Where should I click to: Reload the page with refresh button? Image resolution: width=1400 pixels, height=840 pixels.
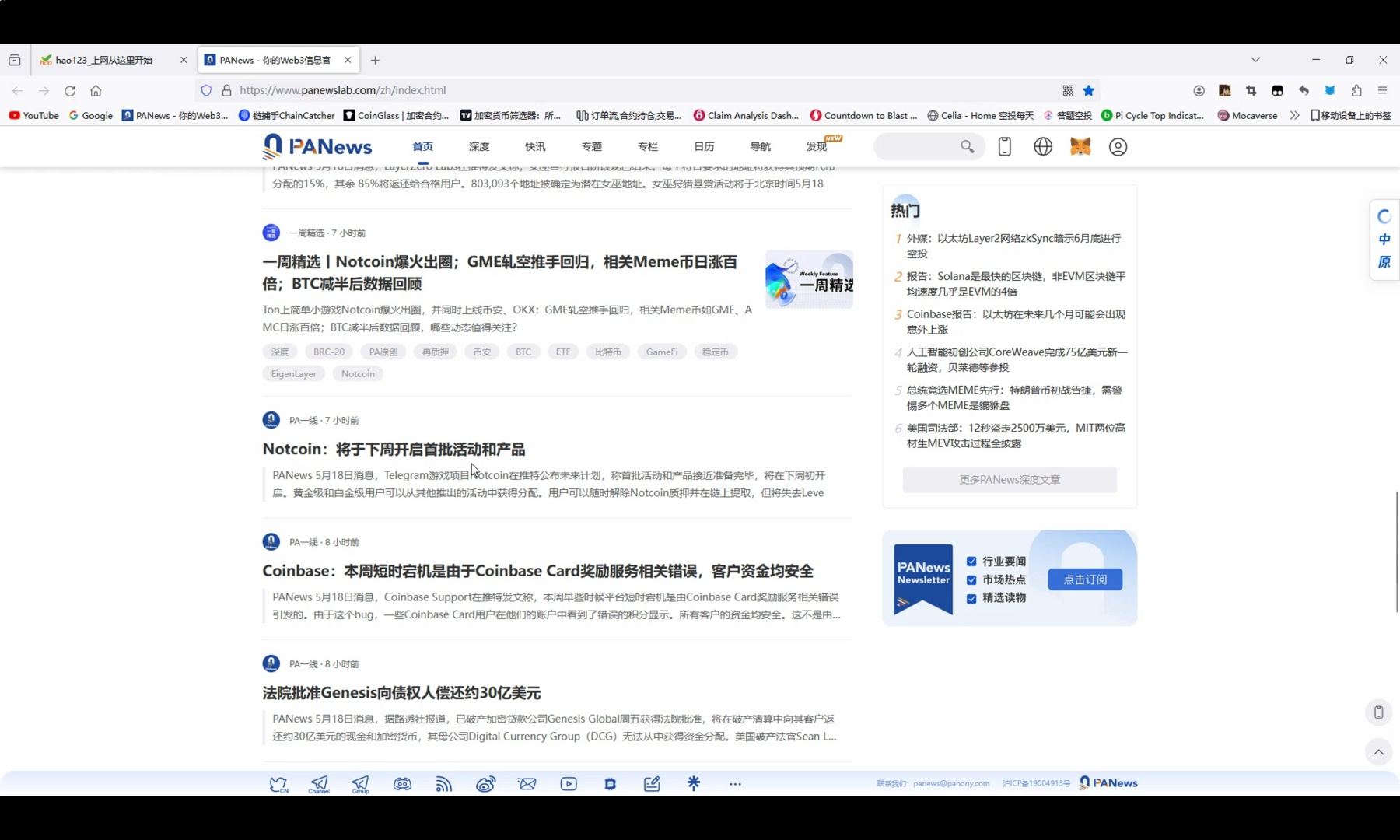click(x=70, y=90)
